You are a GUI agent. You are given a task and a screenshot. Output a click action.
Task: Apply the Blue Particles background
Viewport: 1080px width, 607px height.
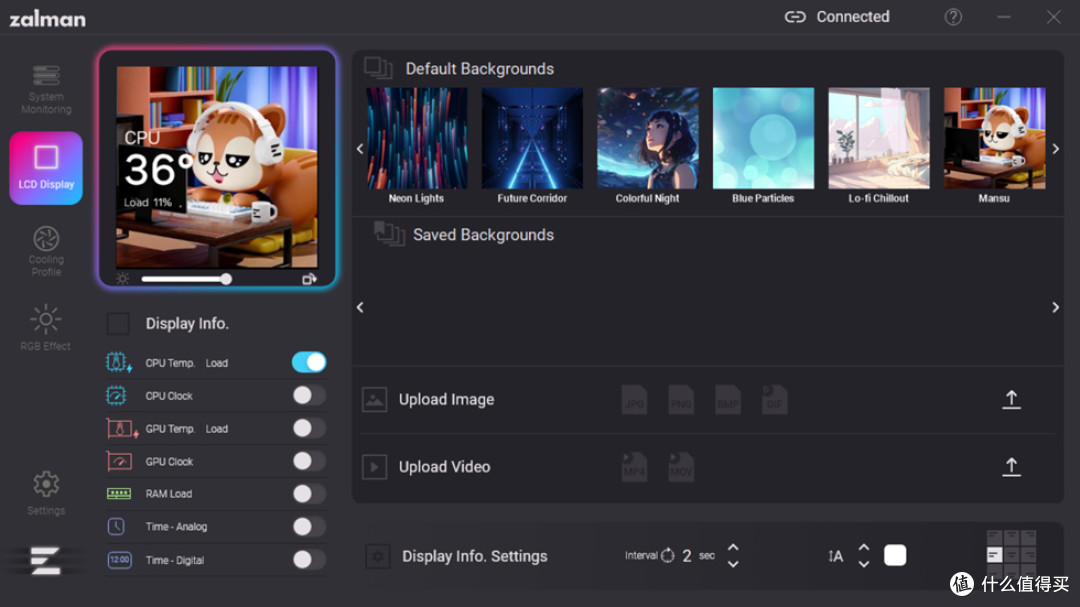tap(763, 138)
